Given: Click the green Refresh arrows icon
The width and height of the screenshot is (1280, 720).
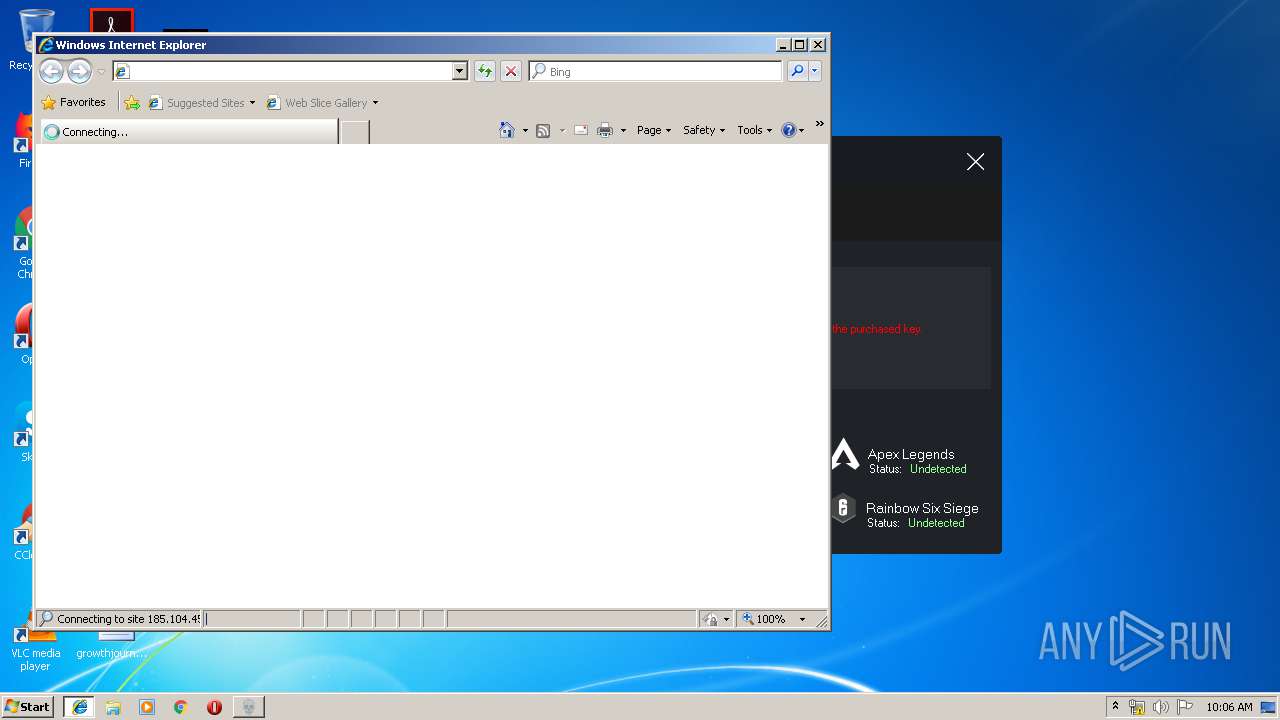Looking at the screenshot, I should [485, 71].
